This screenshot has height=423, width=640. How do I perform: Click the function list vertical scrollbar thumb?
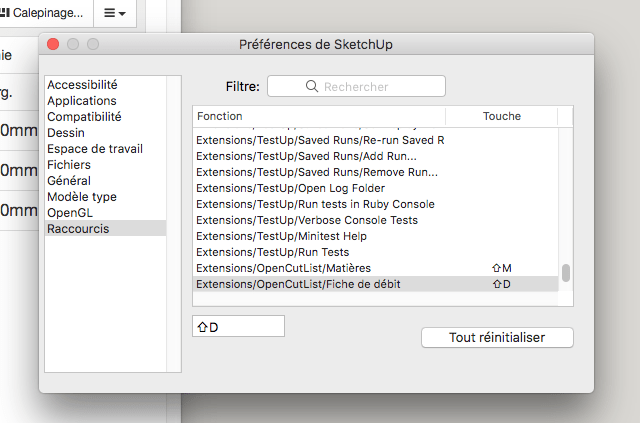[x=566, y=273]
